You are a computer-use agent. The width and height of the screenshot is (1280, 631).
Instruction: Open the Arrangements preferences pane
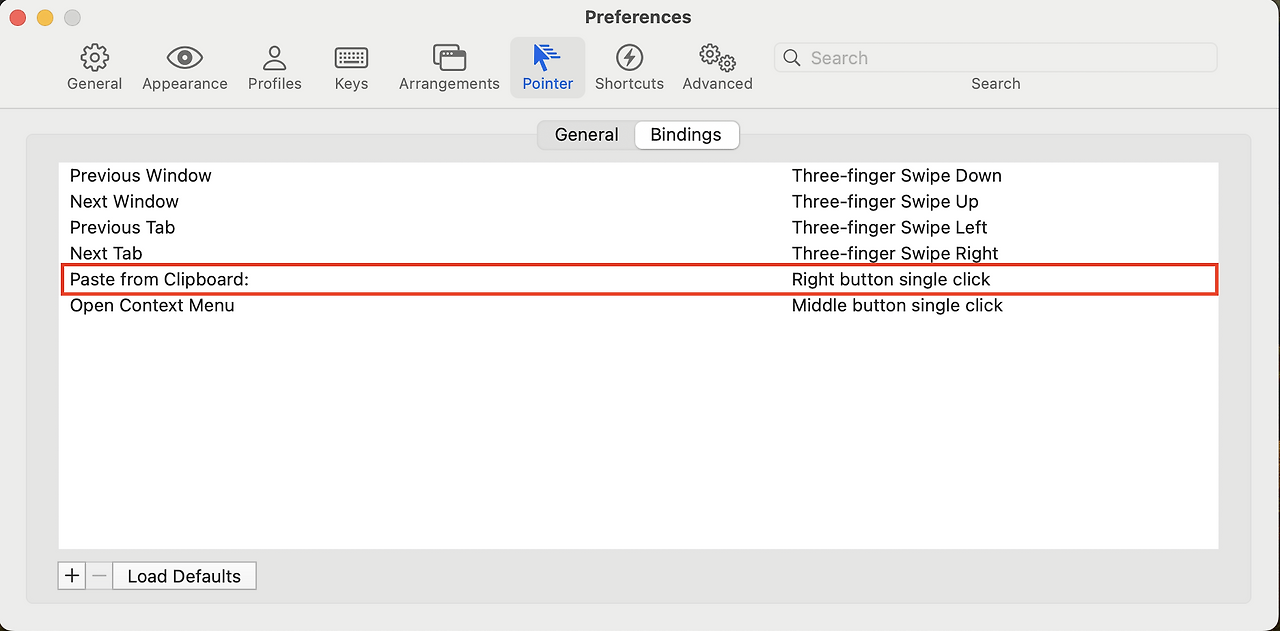coord(448,65)
